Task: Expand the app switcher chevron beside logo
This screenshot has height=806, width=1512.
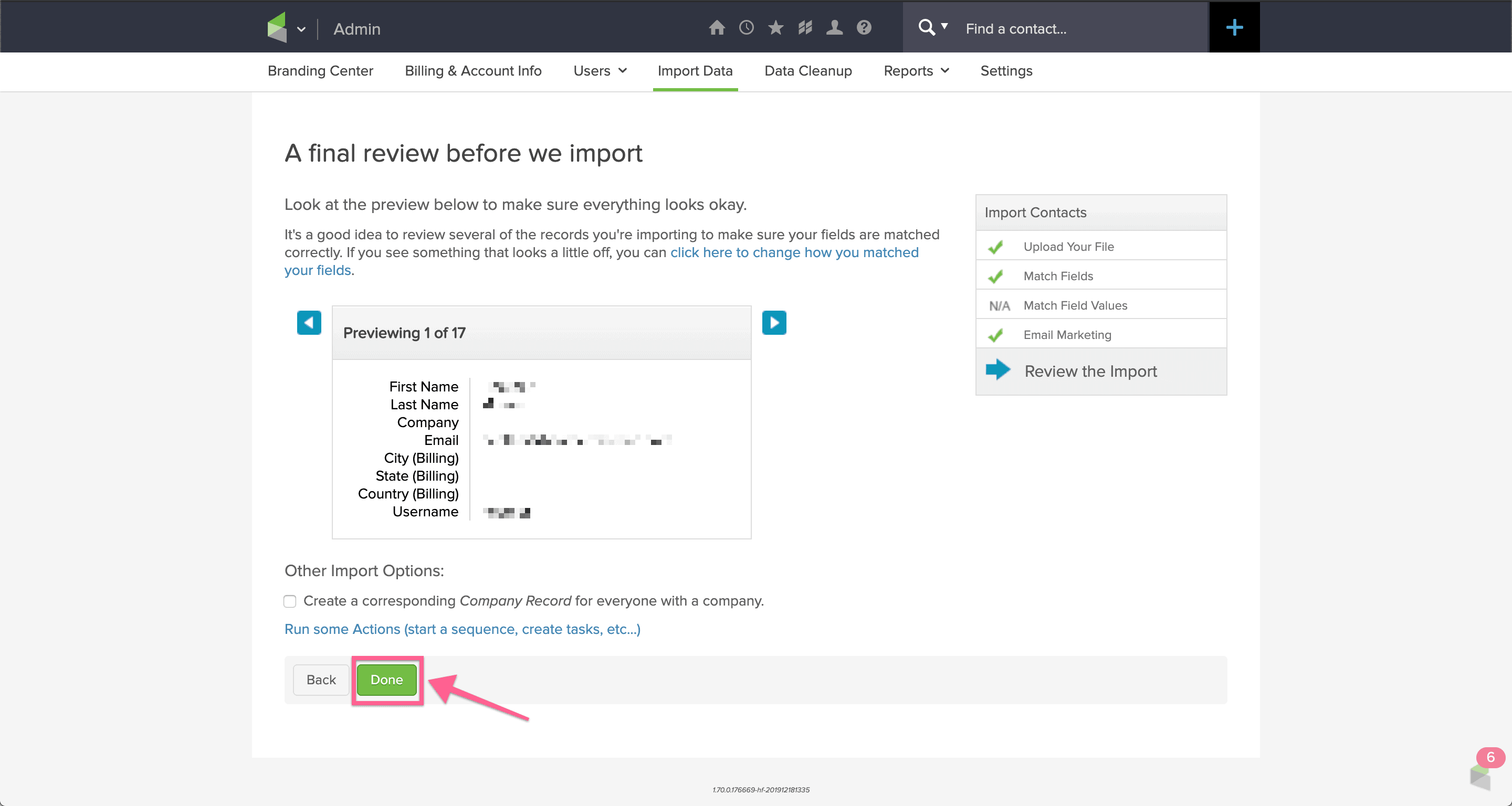Action: click(301, 29)
